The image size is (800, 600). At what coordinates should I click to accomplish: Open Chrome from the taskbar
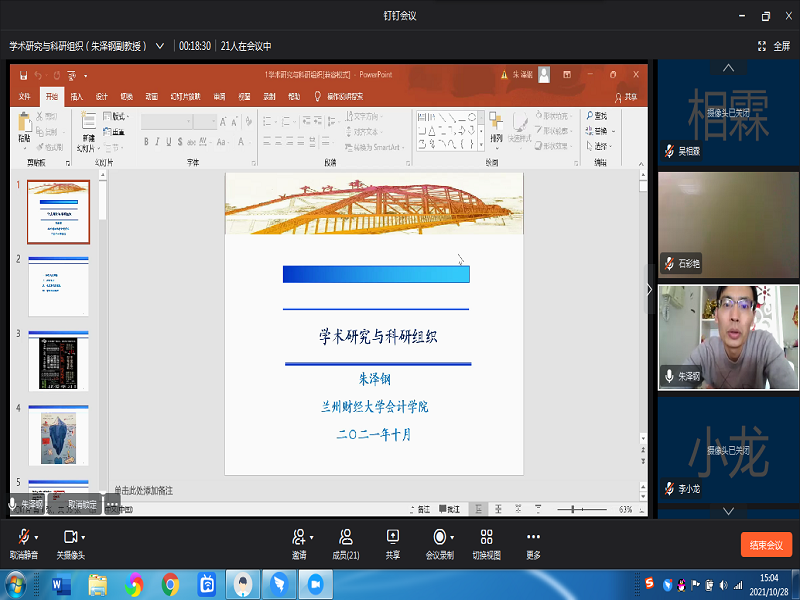[171, 583]
